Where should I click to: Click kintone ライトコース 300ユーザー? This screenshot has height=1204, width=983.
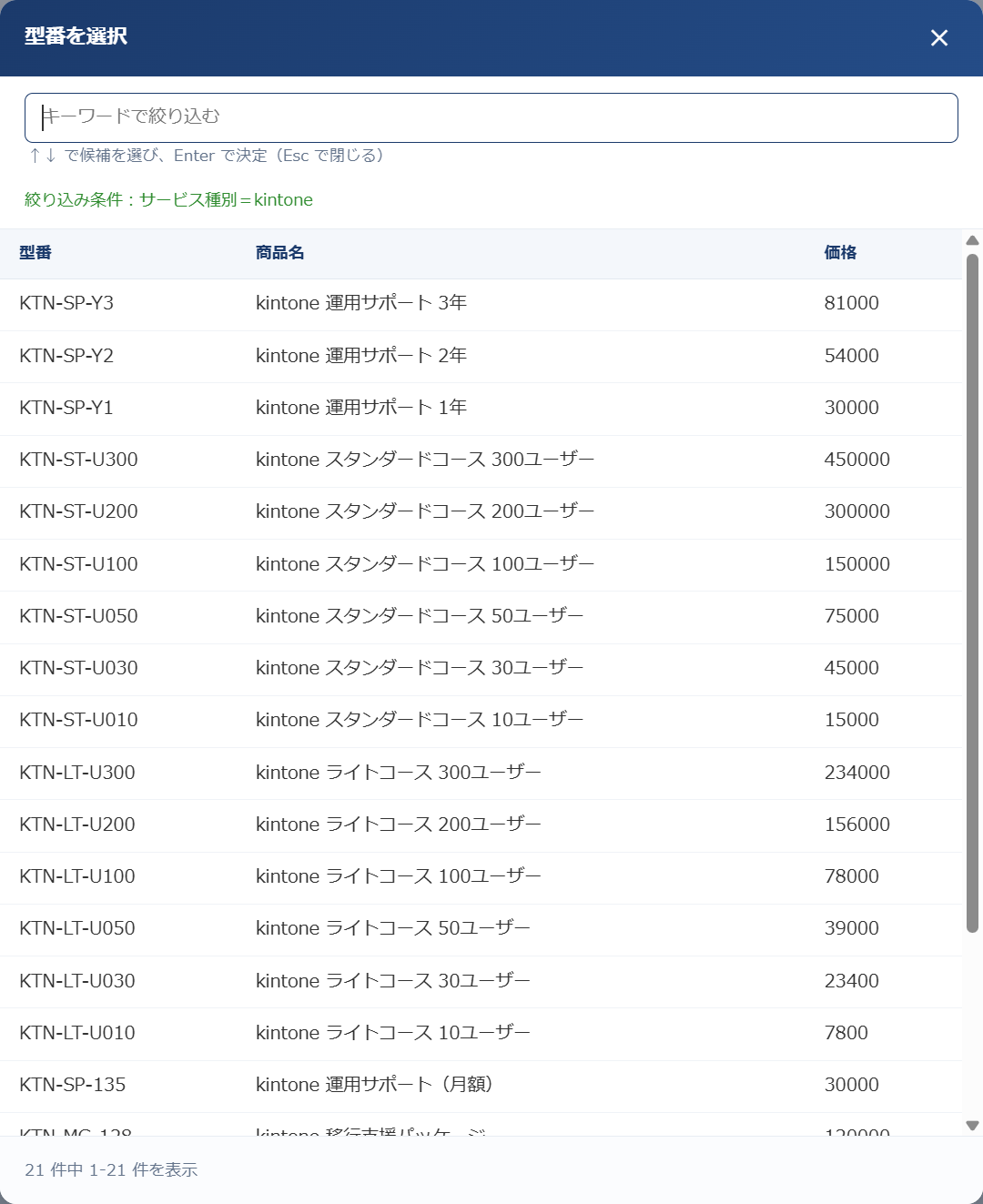pos(399,773)
